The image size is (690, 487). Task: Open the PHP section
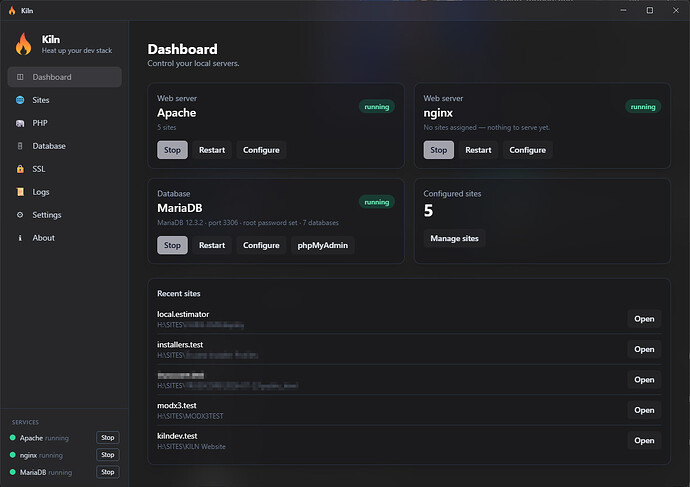point(64,123)
